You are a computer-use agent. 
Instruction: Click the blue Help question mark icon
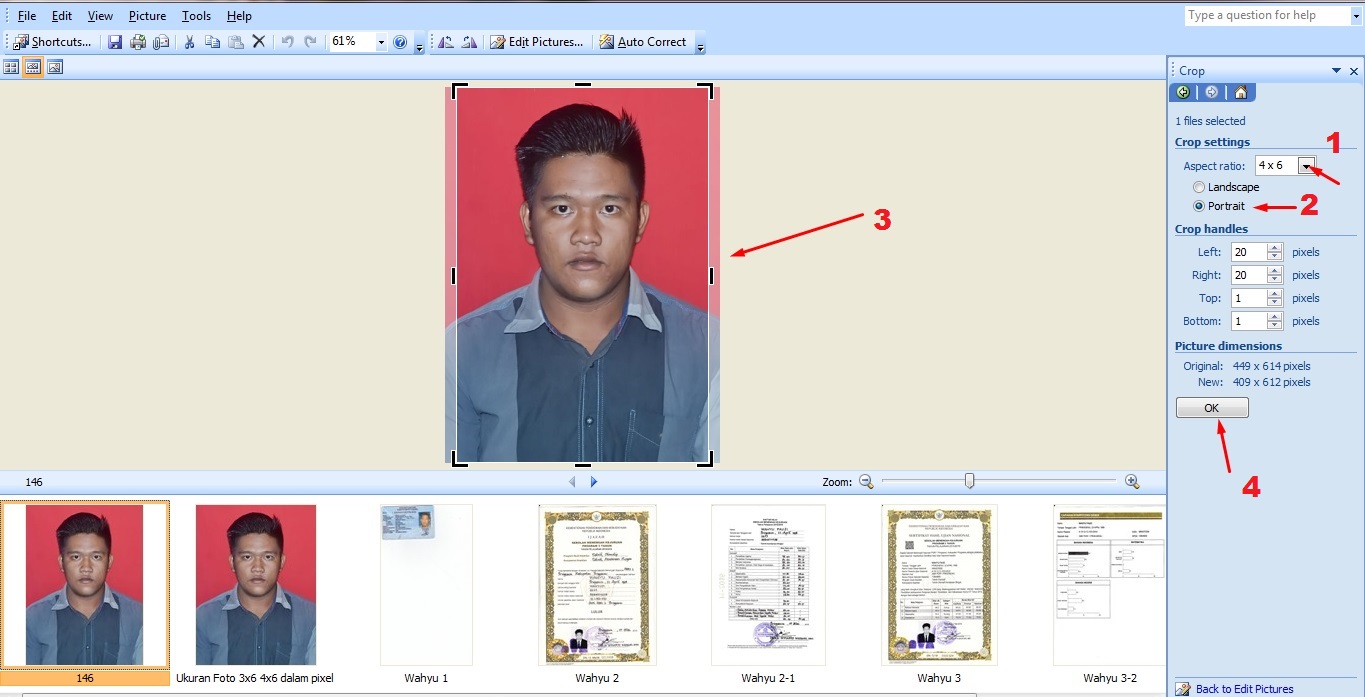(x=400, y=42)
